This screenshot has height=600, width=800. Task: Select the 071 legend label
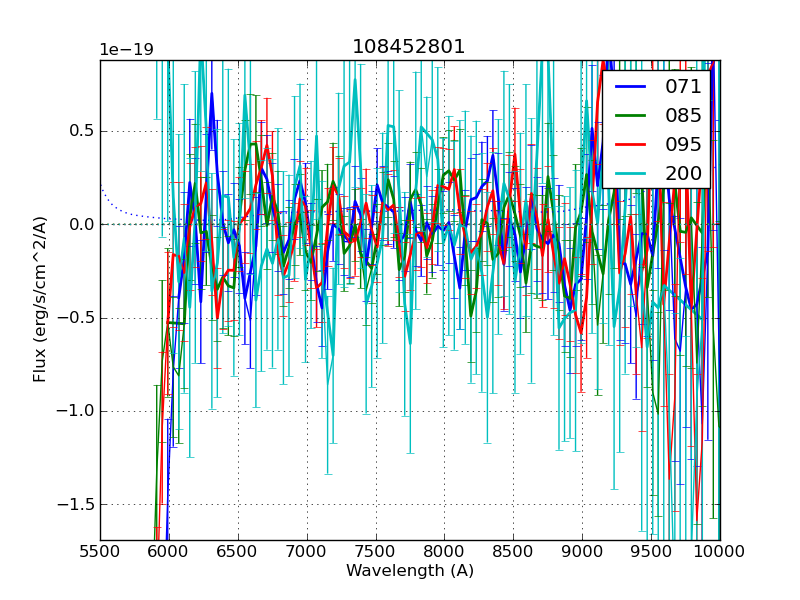coord(683,86)
